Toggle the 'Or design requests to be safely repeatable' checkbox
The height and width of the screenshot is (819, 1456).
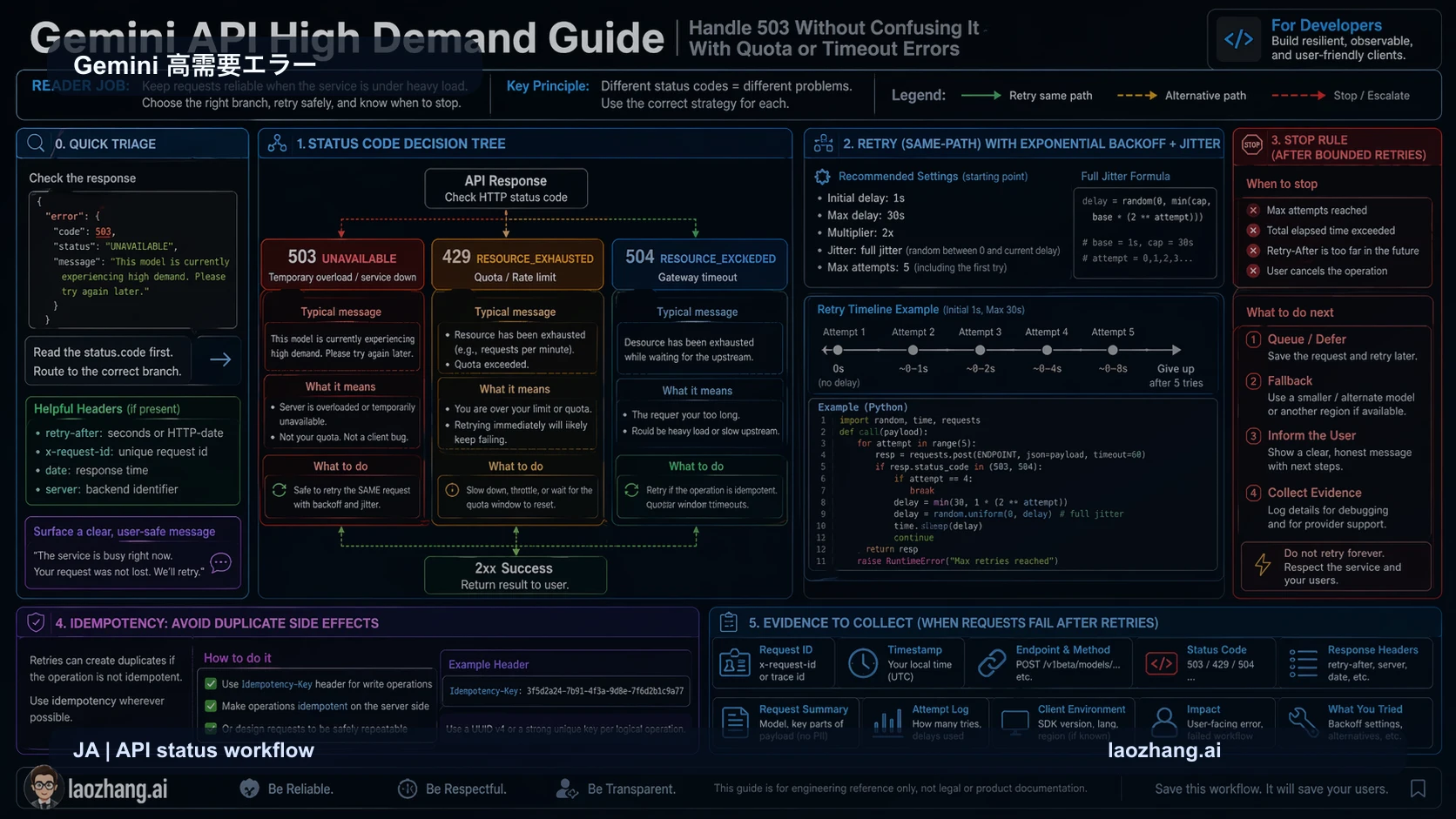point(211,728)
